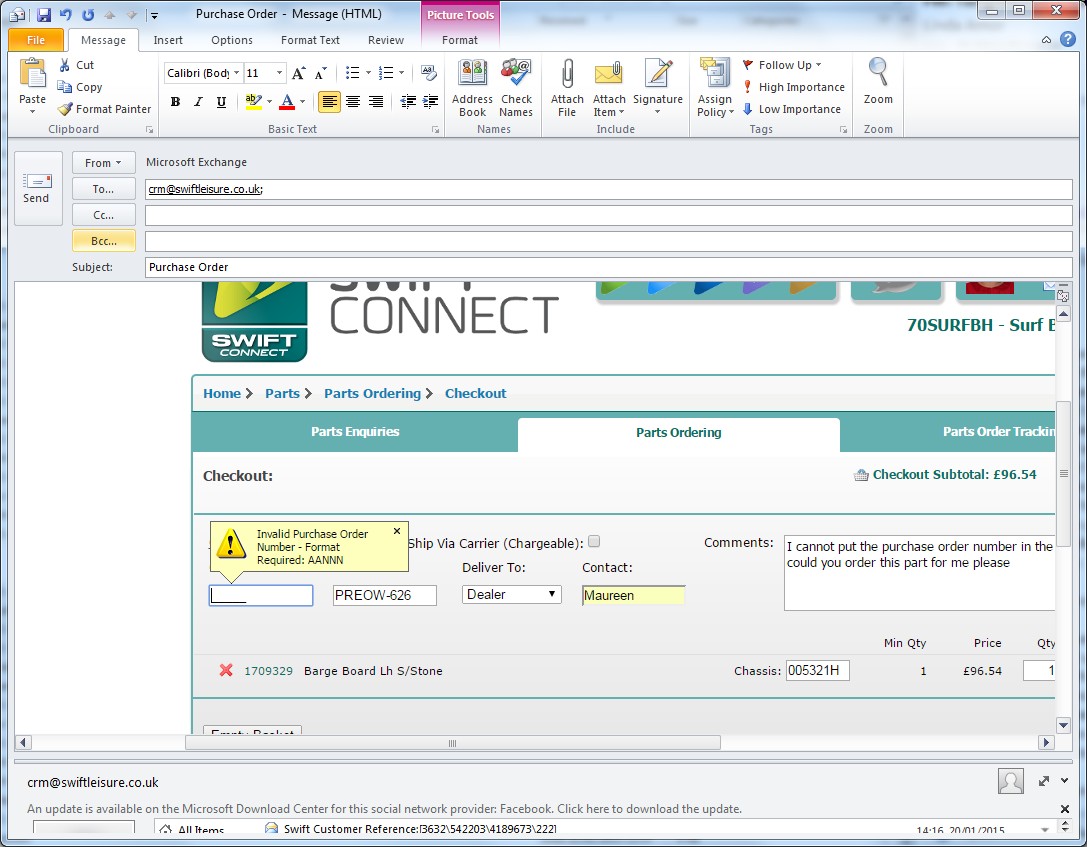Click the To... recipients button
Viewport: 1087px width, 847px height.
tap(103, 189)
